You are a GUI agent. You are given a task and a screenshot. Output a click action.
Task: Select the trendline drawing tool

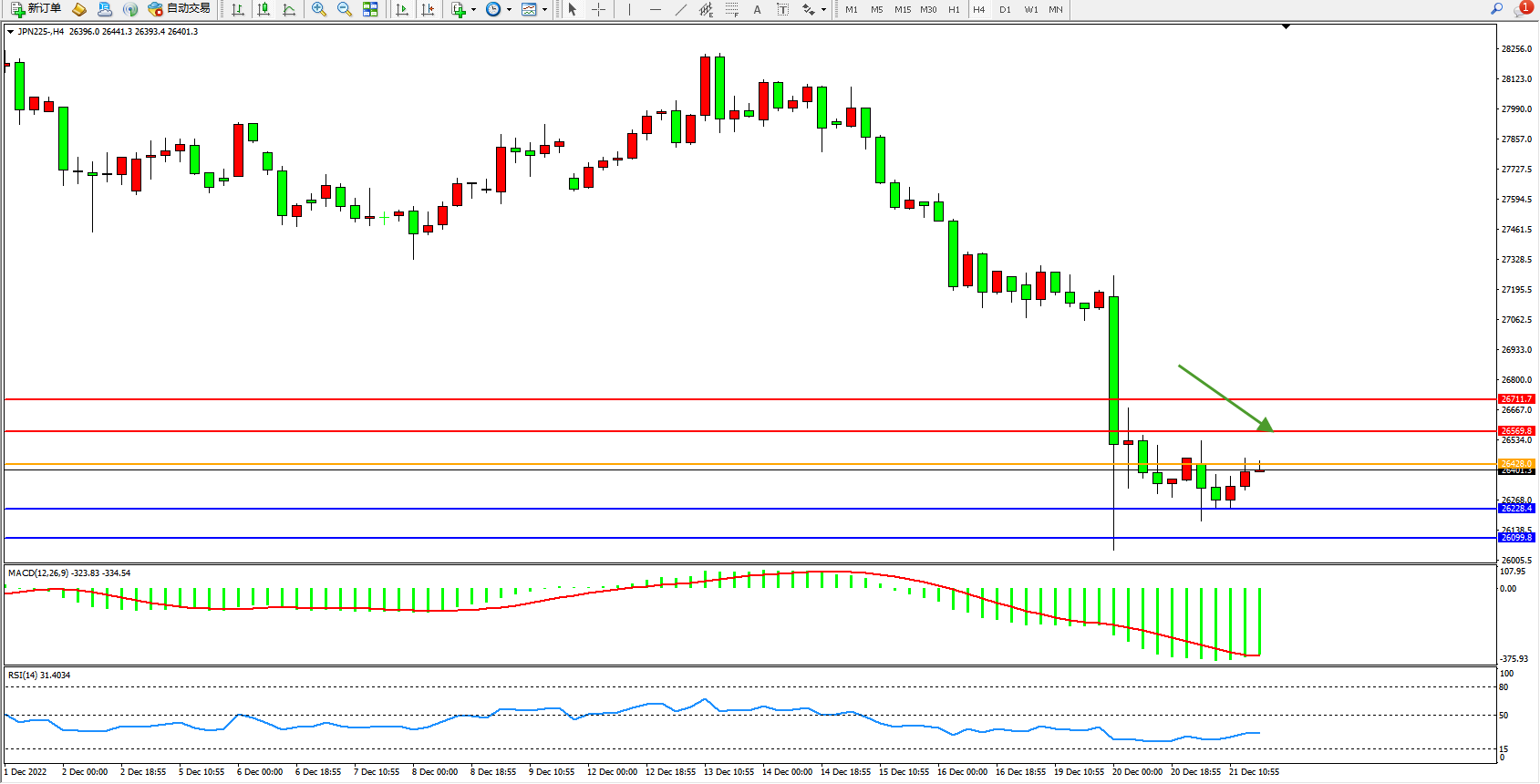[x=680, y=9]
